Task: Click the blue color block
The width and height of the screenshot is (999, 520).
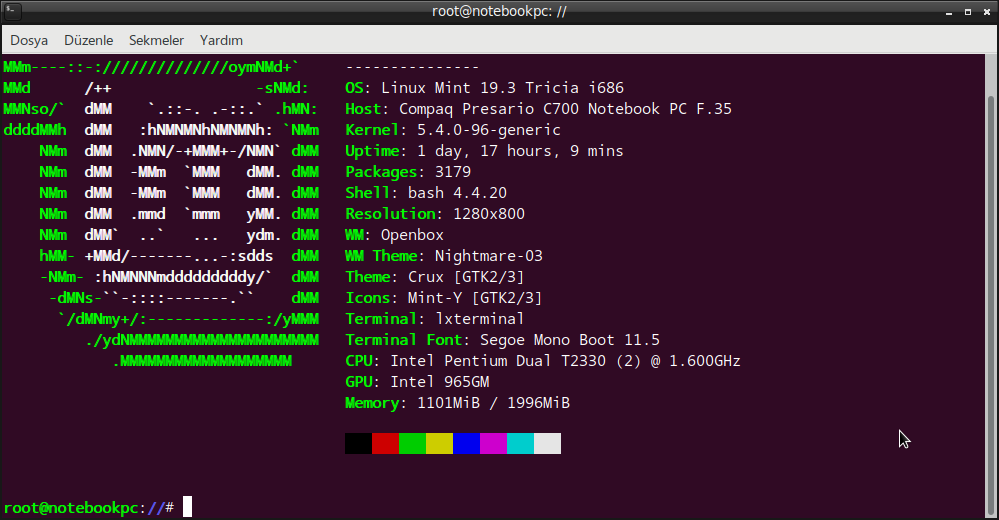Action: 466,444
